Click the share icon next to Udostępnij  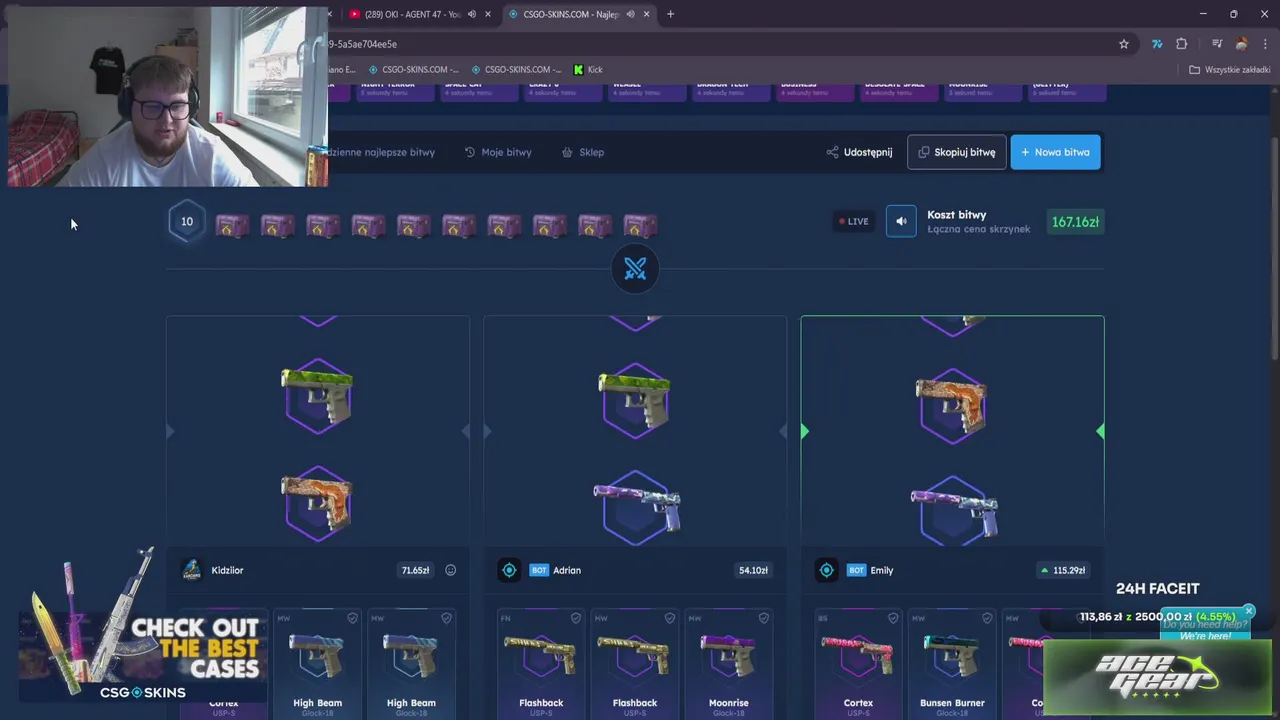click(x=832, y=152)
